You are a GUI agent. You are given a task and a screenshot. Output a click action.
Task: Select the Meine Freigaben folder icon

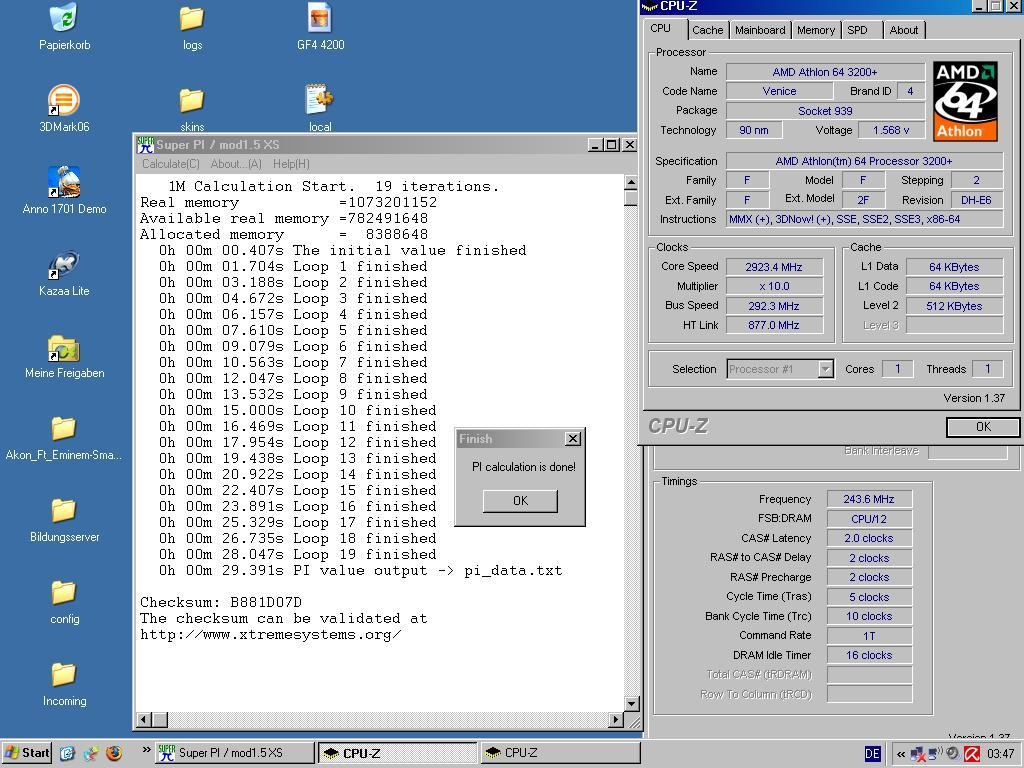pyautogui.click(x=64, y=347)
